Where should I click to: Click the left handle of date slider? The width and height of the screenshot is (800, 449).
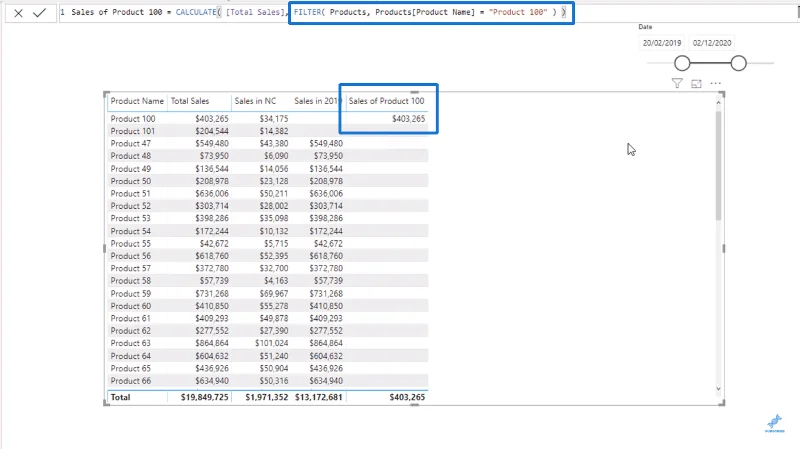tap(682, 63)
